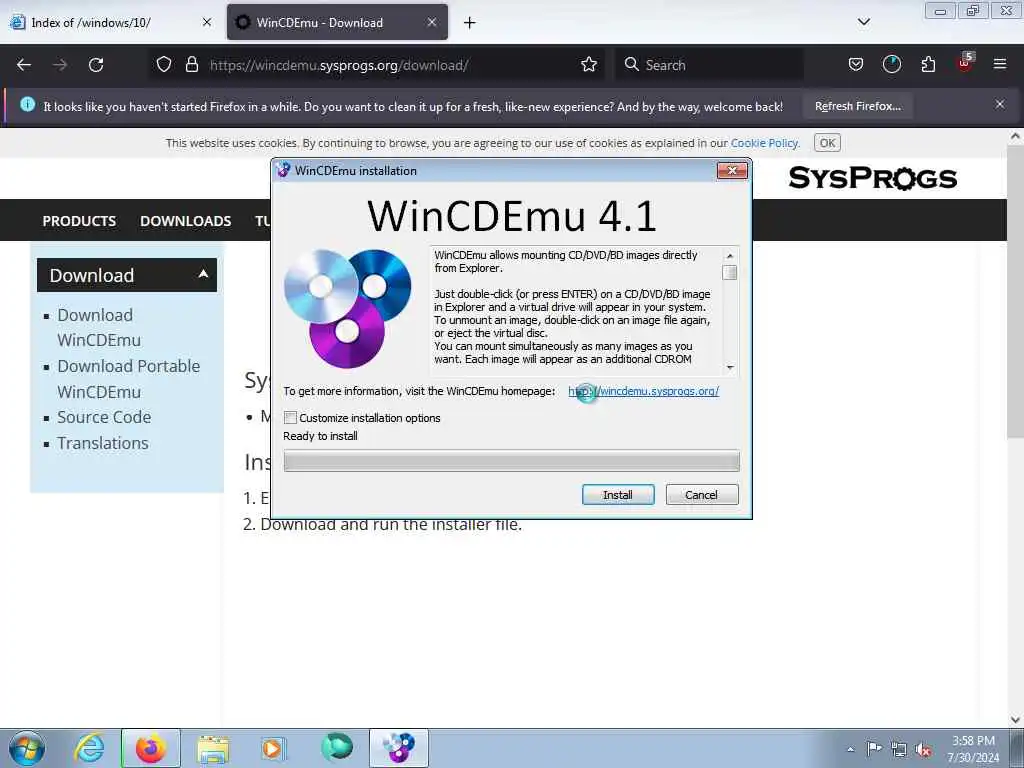This screenshot has width=1024, height=768.
Task: Show hidden system tray icons
Action: click(850, 750)
